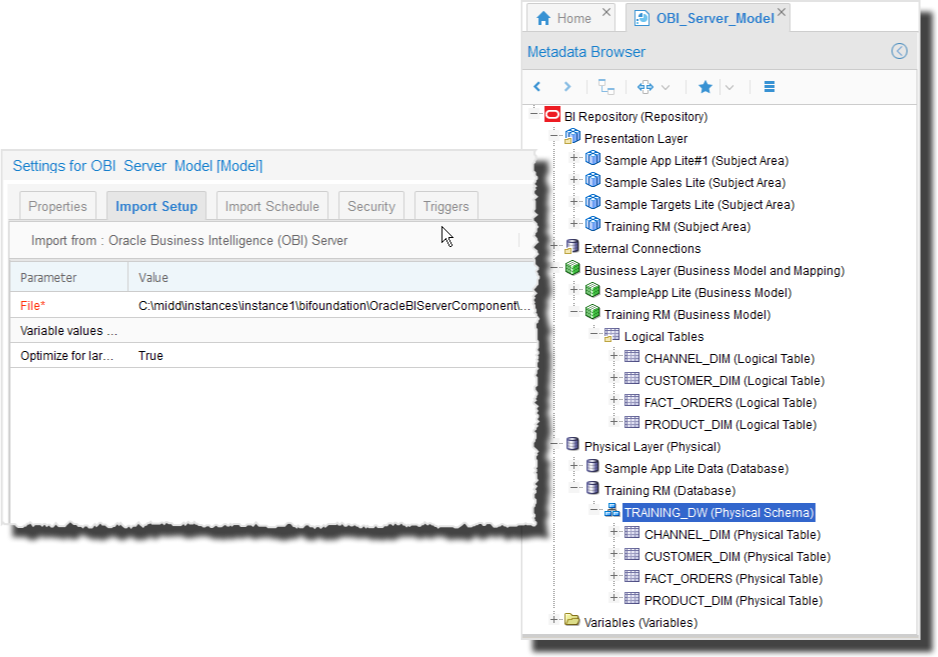The width and height of the screenshot is (938, 657).
Task: Open the Security tab
Action: click(371, 206)
